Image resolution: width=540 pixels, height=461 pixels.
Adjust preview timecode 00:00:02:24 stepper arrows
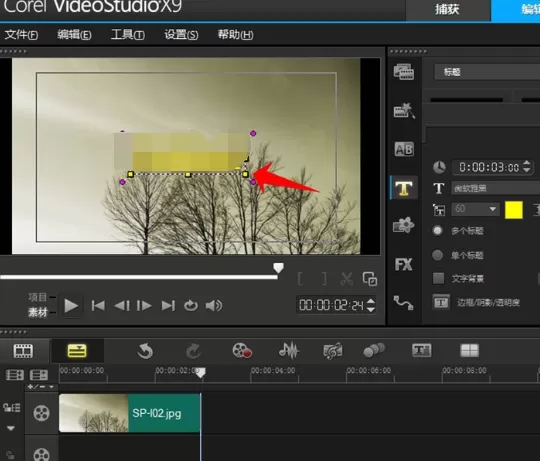[x=371, y=305]
